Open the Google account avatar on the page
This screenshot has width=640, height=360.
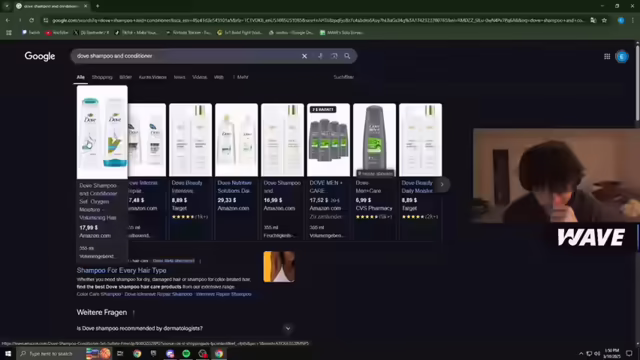(x=622, y=57)
